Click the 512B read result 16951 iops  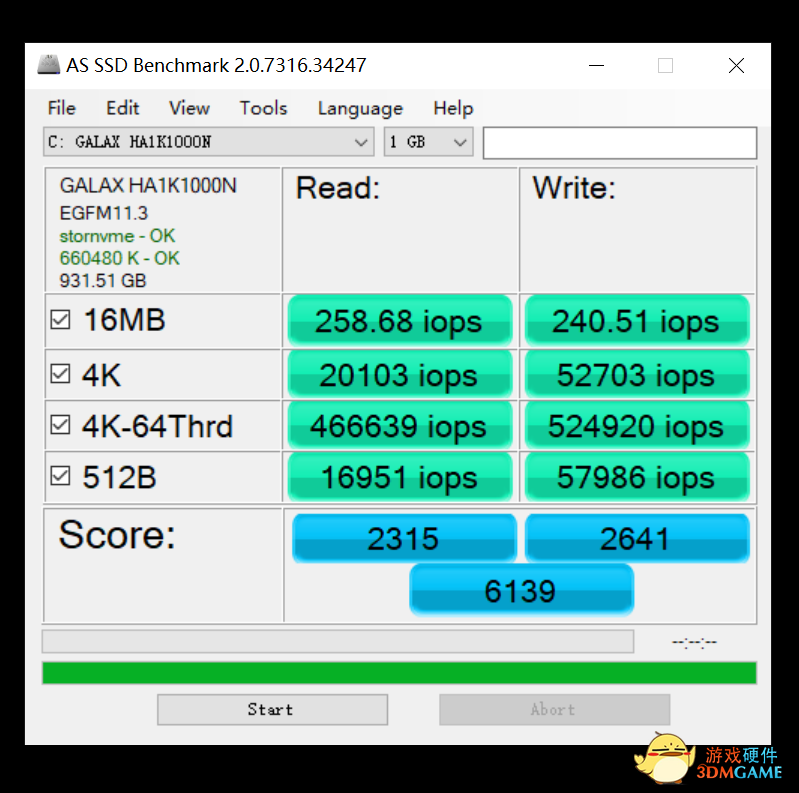(400, 478)
